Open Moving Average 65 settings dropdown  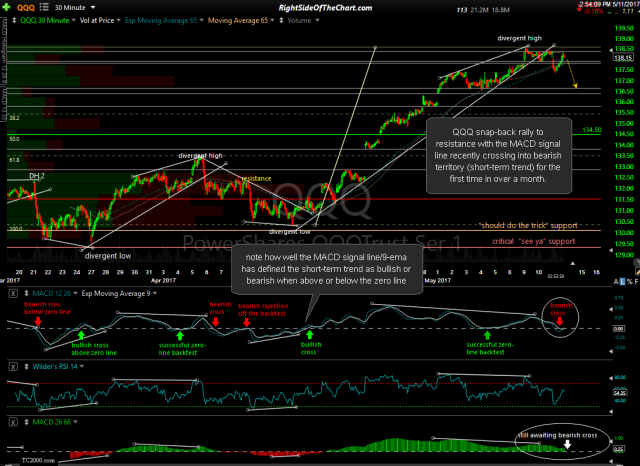tap(272, 20)
